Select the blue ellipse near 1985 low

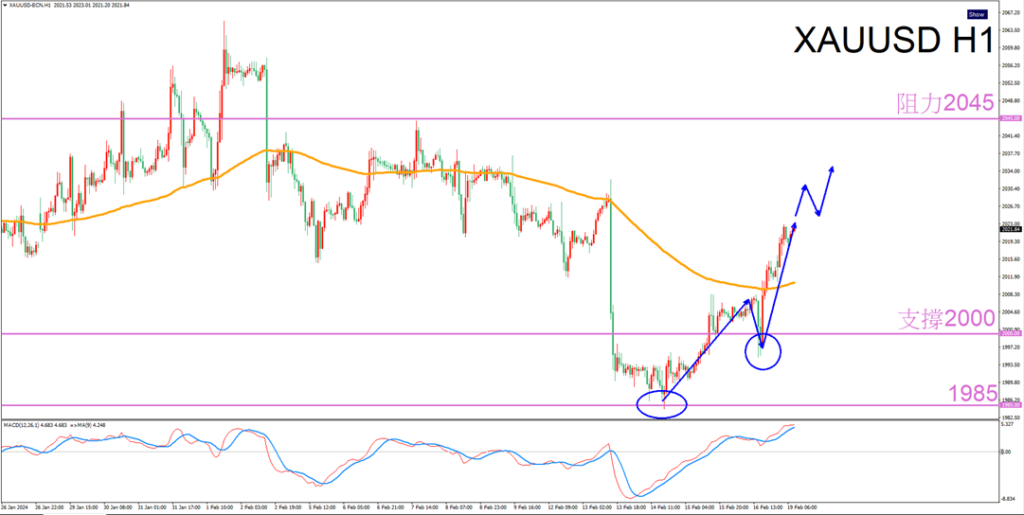point(661,403)
